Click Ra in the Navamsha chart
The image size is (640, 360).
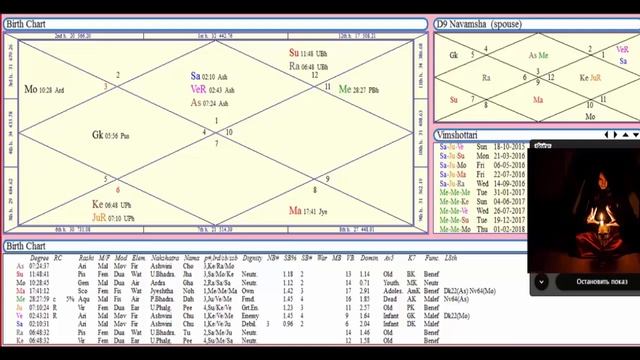click(x=486, y=78)
